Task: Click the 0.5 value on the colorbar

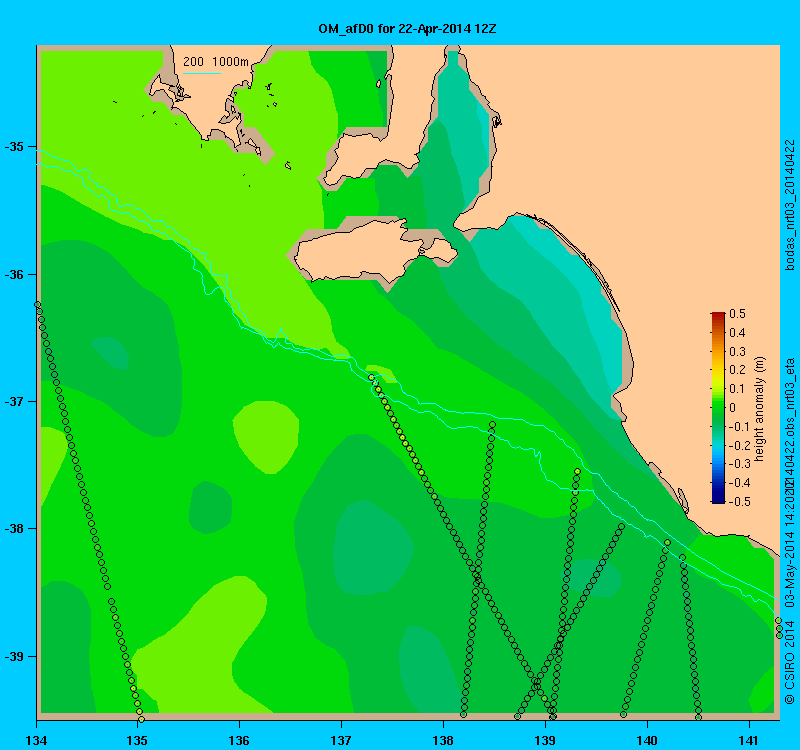Action: [737, 314]
